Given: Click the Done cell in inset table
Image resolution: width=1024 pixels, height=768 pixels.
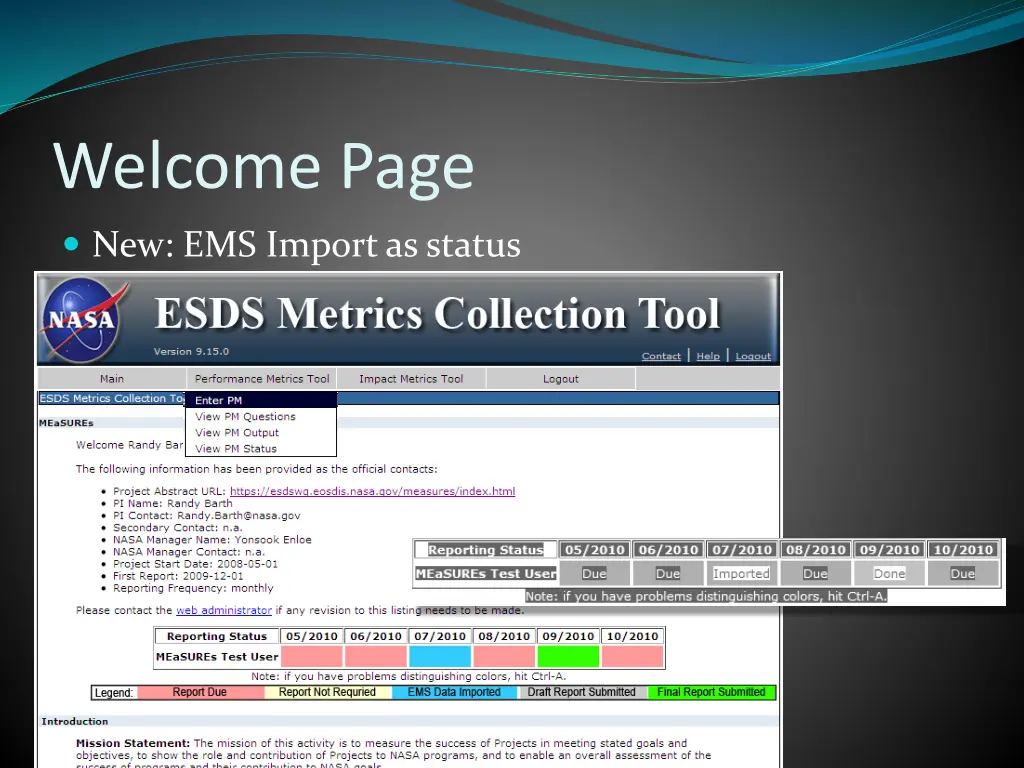Looking at the screenshot, I should (x=889, y=573).
